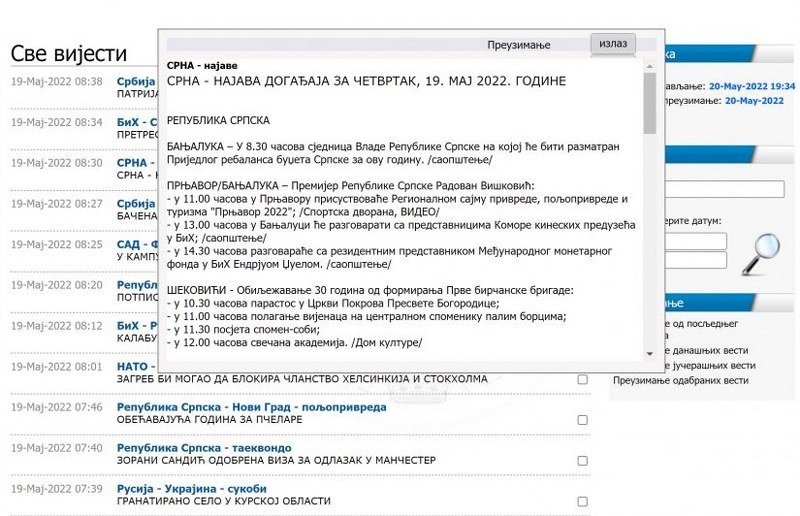The height and width of the screenshot is (516, 800).
Task: Click the popup scrollbar down arrow
Action: pos(650,353)
